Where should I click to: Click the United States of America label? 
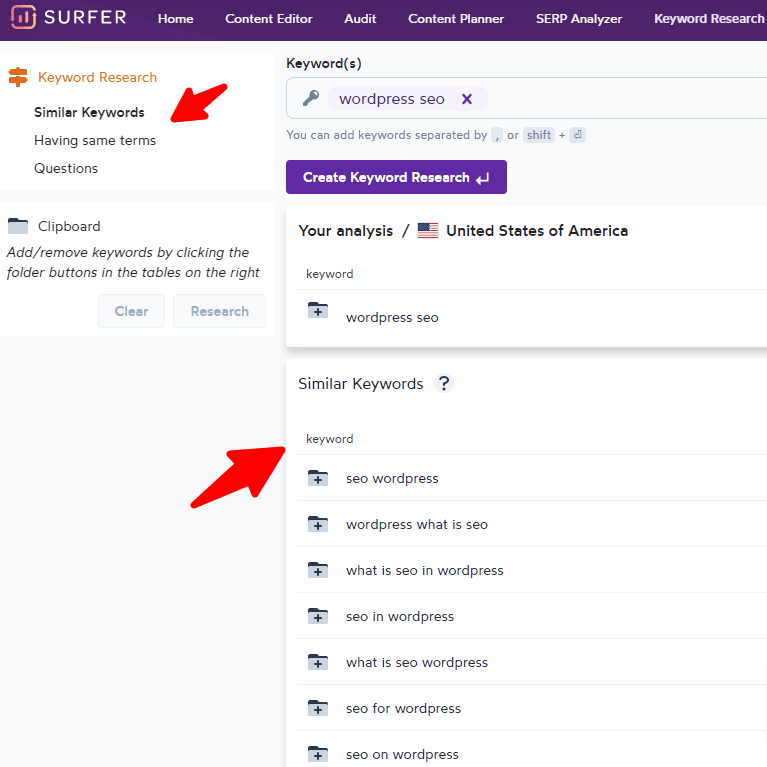coord(537,230)
